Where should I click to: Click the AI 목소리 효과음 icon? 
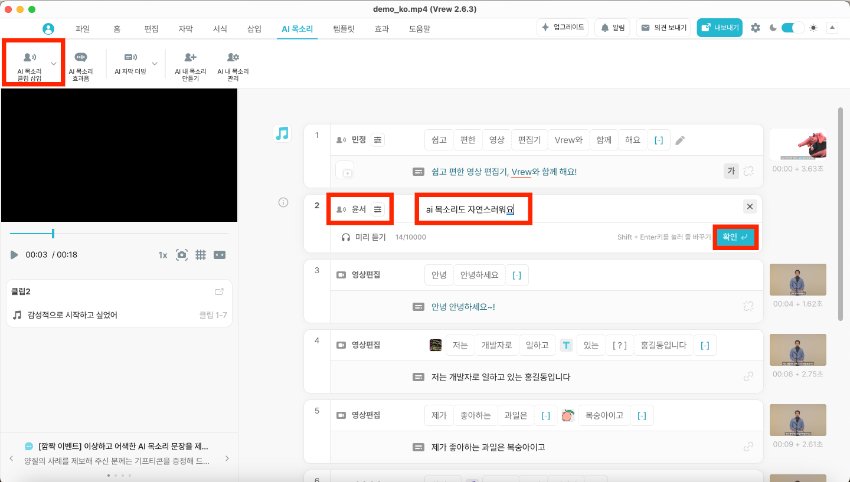[80, 63]
